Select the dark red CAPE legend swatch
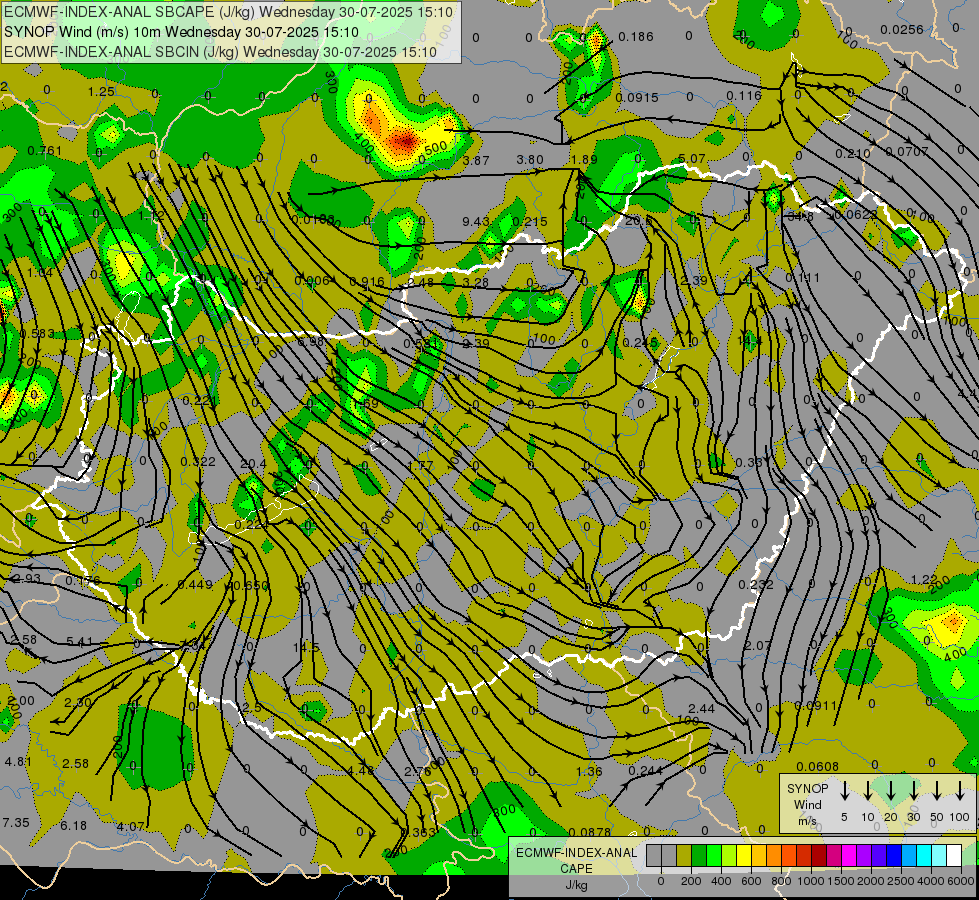Image resolution: width=979 pixels, height=900 pixels. coord(820,855)
